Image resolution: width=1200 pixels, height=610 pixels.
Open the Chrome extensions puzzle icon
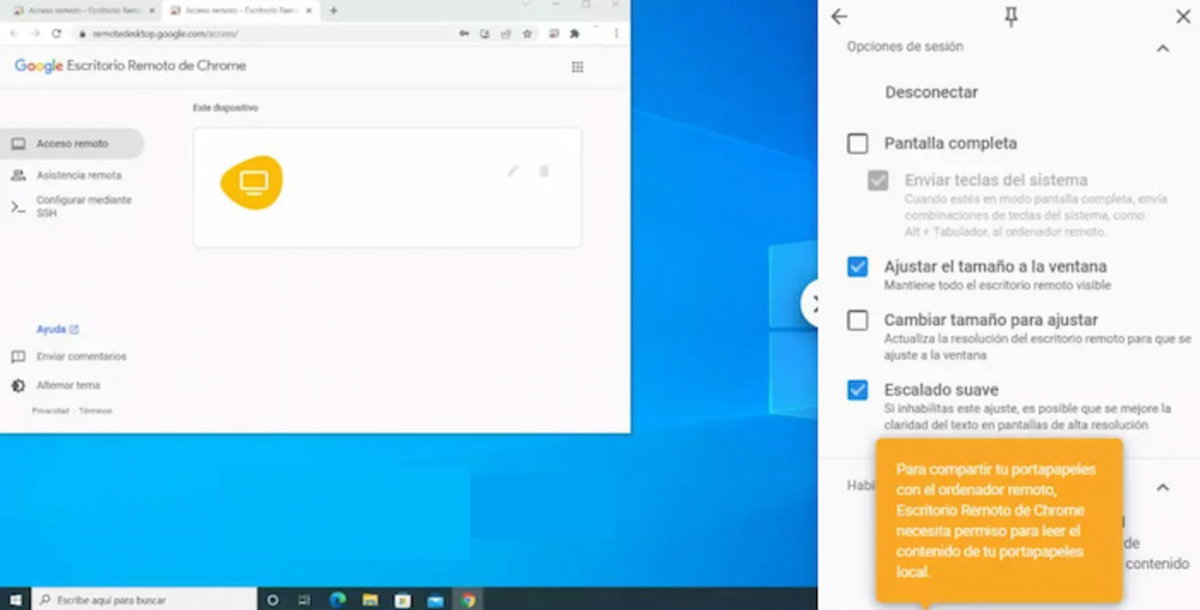[x=575, y=33]
